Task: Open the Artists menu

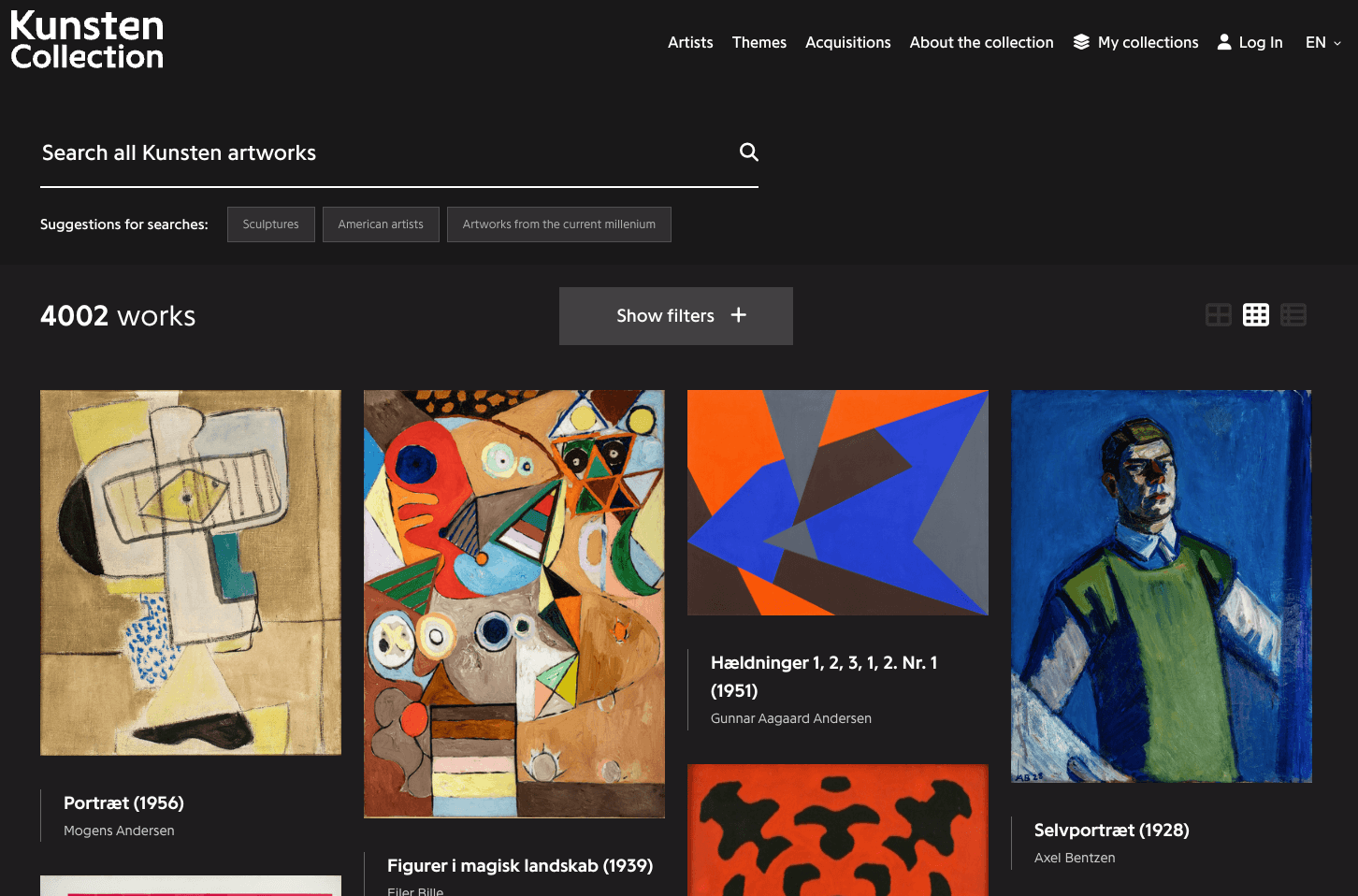Action: [x=690, y=42]
